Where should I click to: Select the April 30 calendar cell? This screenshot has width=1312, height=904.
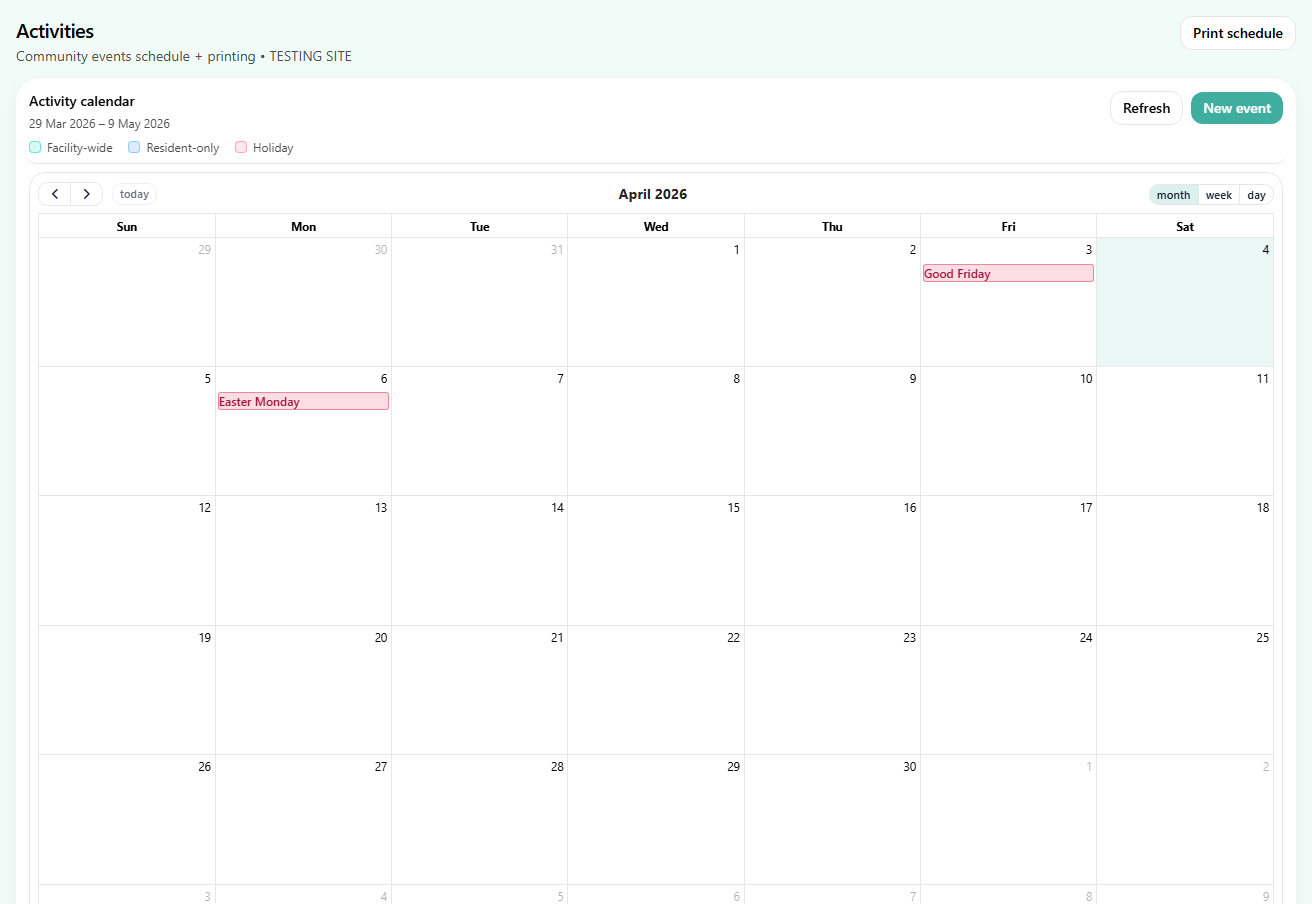coord(832,820)
